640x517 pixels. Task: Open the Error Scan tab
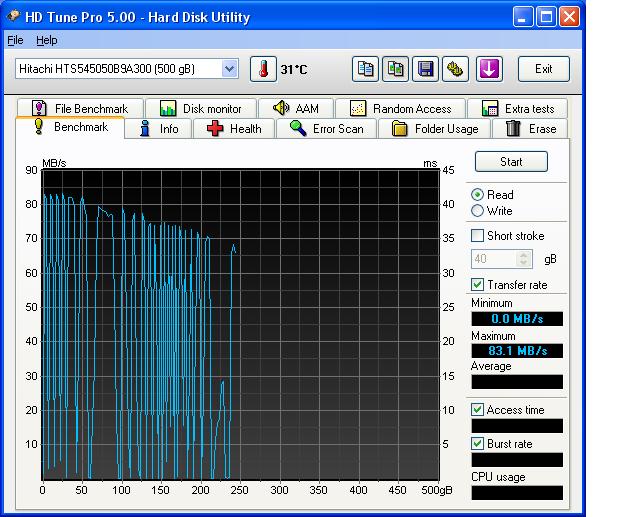[x=327, y=129]
